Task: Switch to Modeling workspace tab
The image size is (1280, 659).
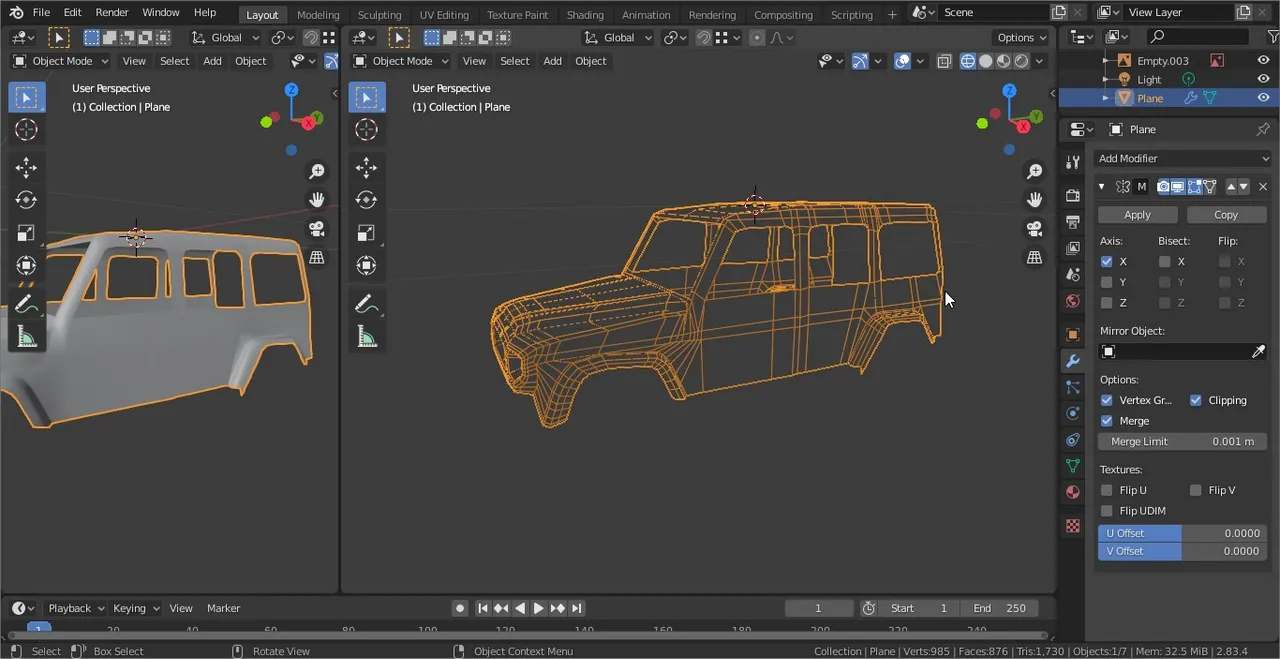Action: 318,15
